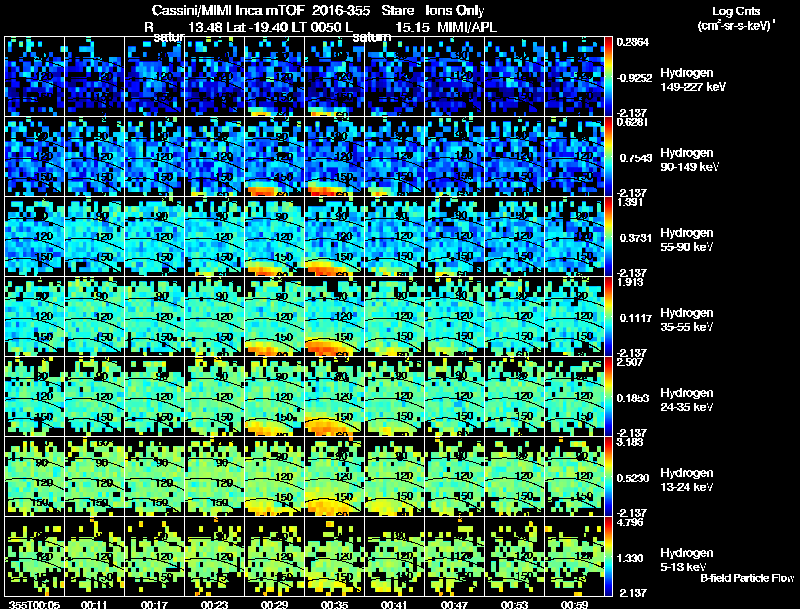The width and height of the screenshot is (800, 609).
Task: Select the 24-35 keV panel at 00:35
Action: click(335, 397)
